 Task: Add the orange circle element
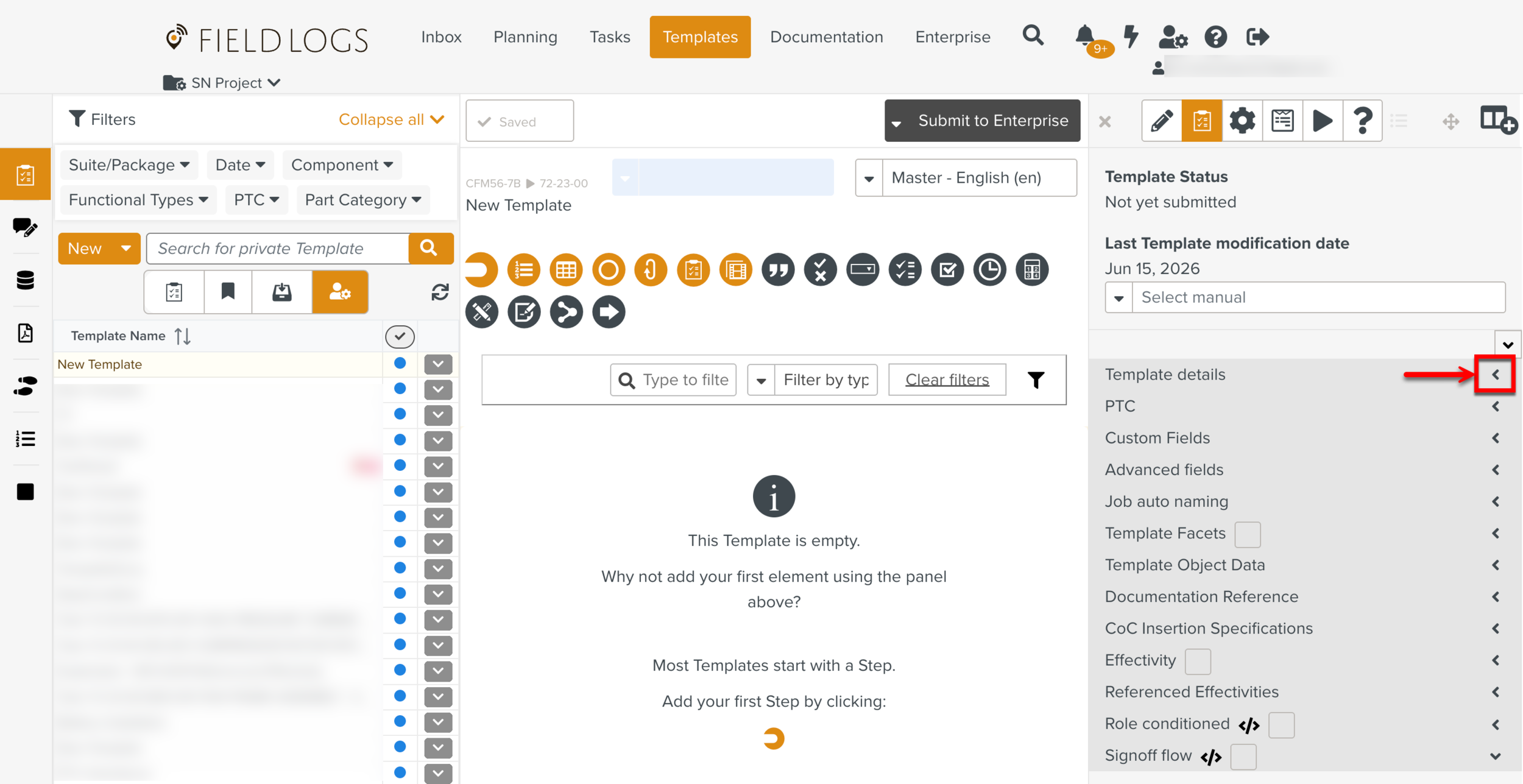tap(609, 269)
